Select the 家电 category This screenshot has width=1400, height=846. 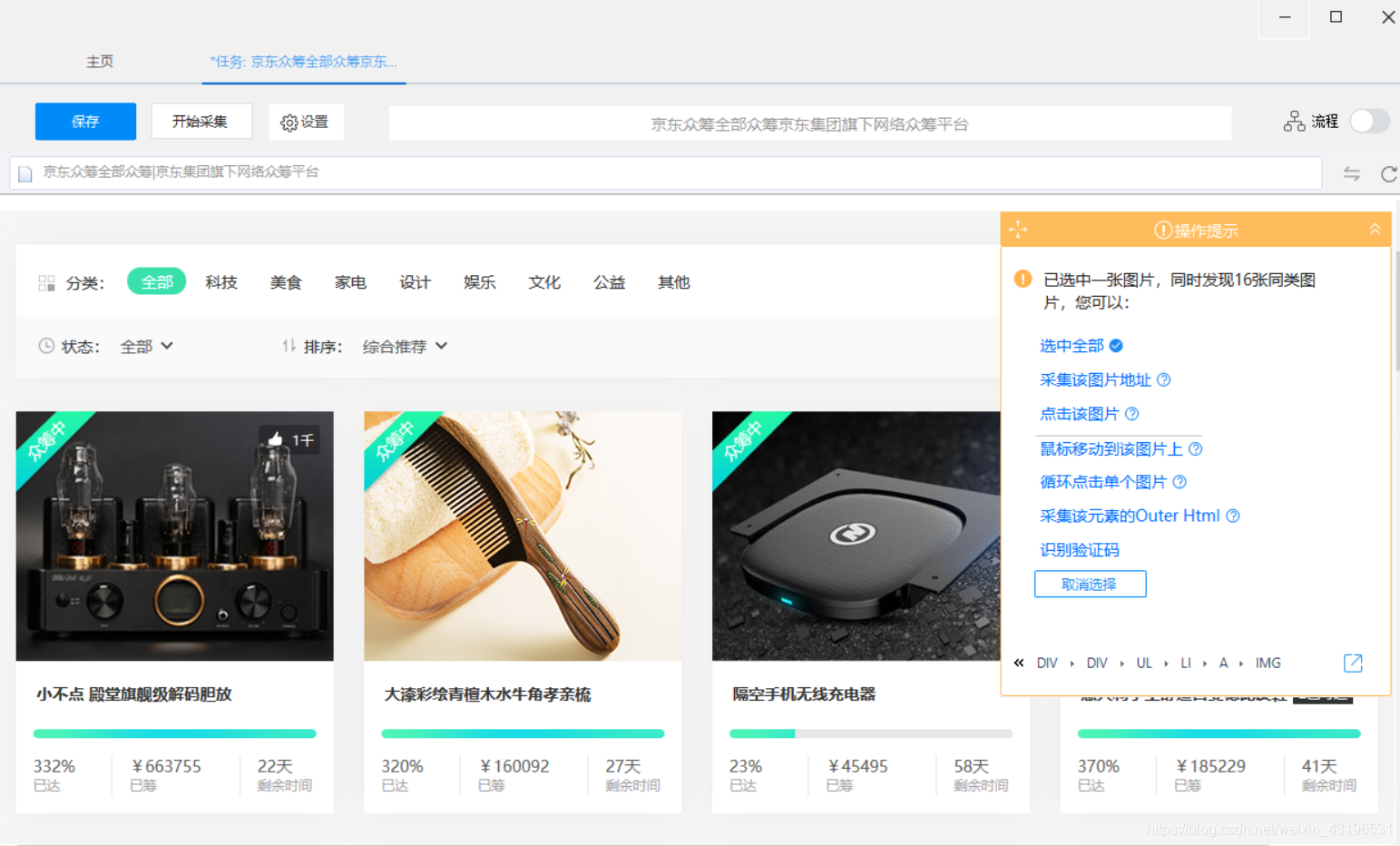click(x=350, y=282)
